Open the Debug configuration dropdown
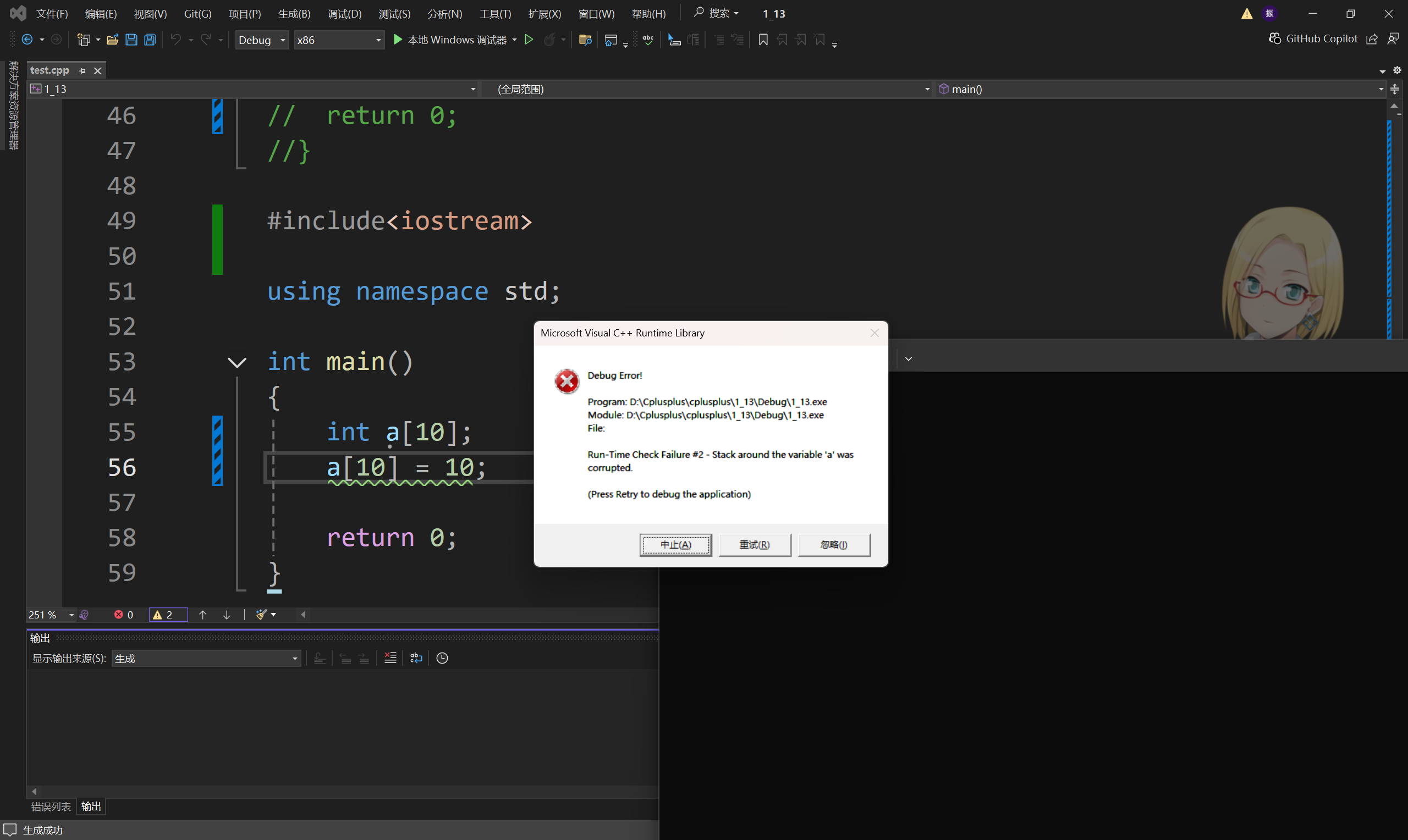This screenshot has height=840, width=1408. 262,40
